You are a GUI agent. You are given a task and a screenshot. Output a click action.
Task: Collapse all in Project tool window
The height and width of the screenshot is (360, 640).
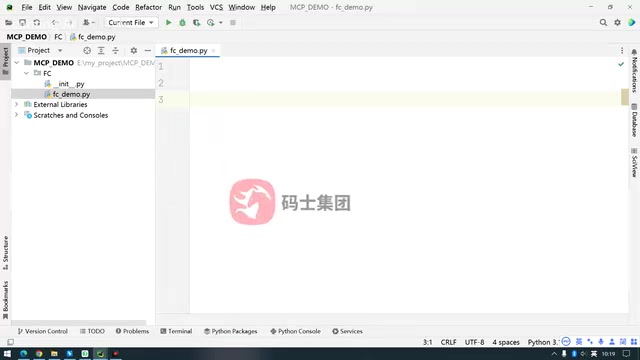point(116,51)
